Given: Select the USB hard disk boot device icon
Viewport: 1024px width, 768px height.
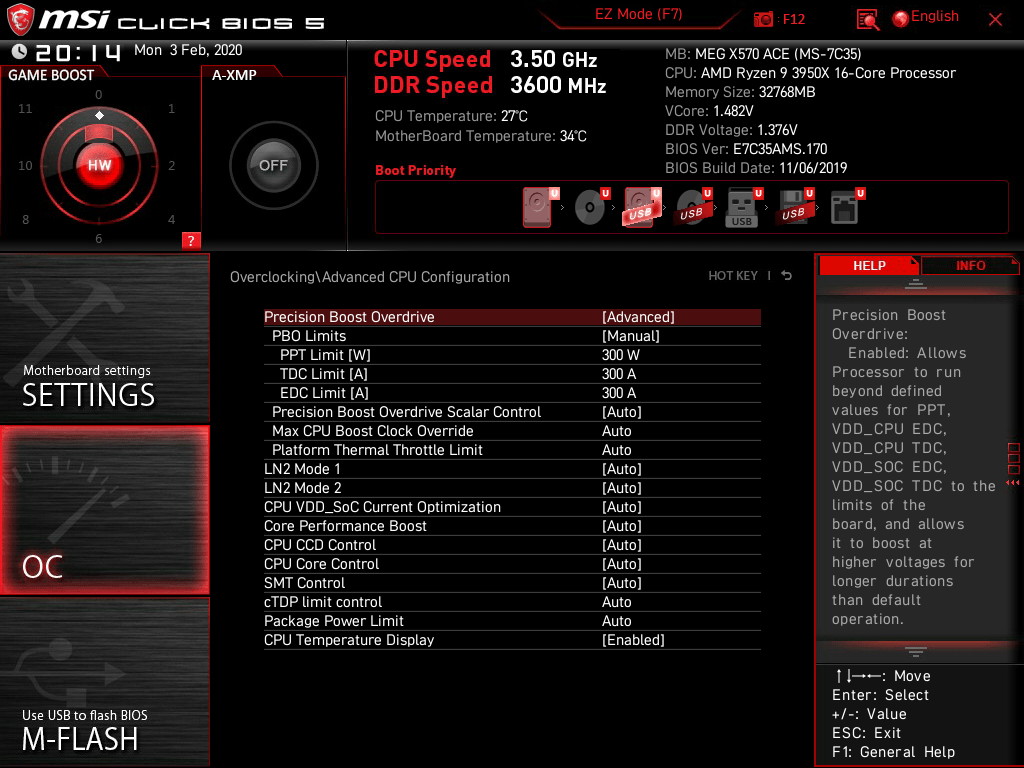Looking at the screenshot, I should pyautogui.click(x=641, y=207).
